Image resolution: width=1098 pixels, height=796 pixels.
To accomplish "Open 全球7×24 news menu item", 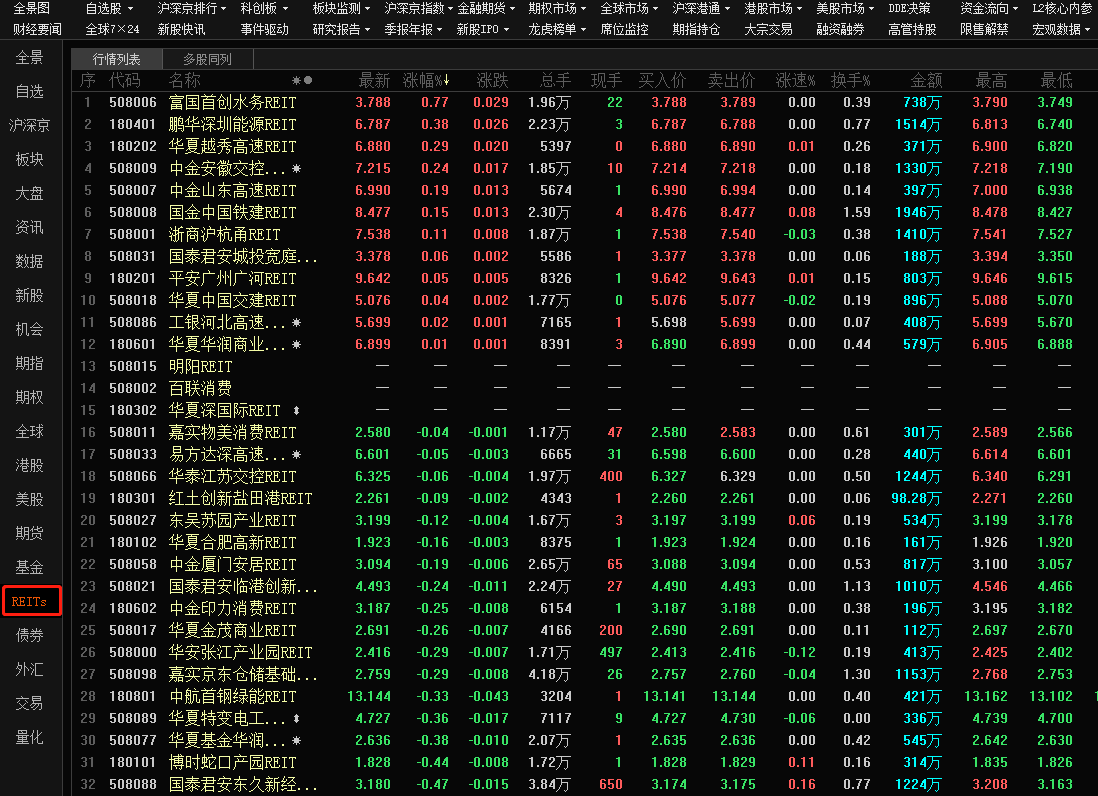I will point(112,30).
